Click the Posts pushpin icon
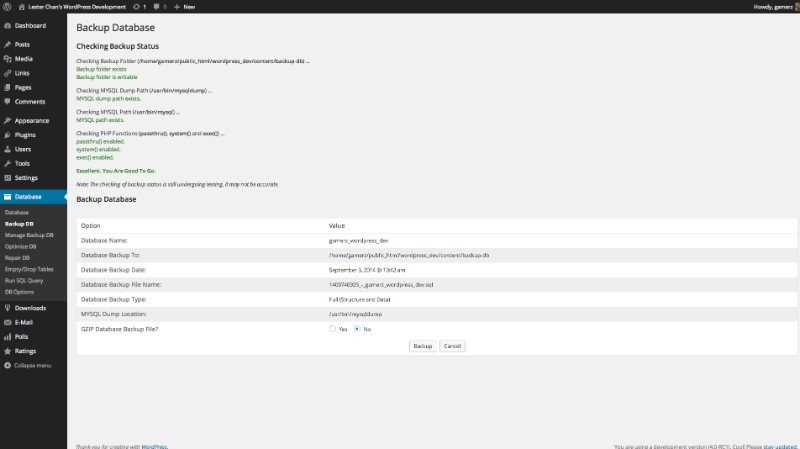 click(x=8, y=44)
